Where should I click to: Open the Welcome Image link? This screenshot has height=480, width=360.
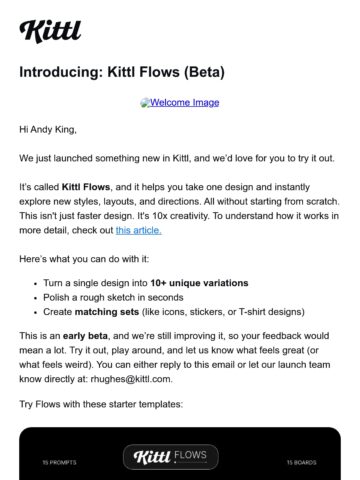click(184, 102)
